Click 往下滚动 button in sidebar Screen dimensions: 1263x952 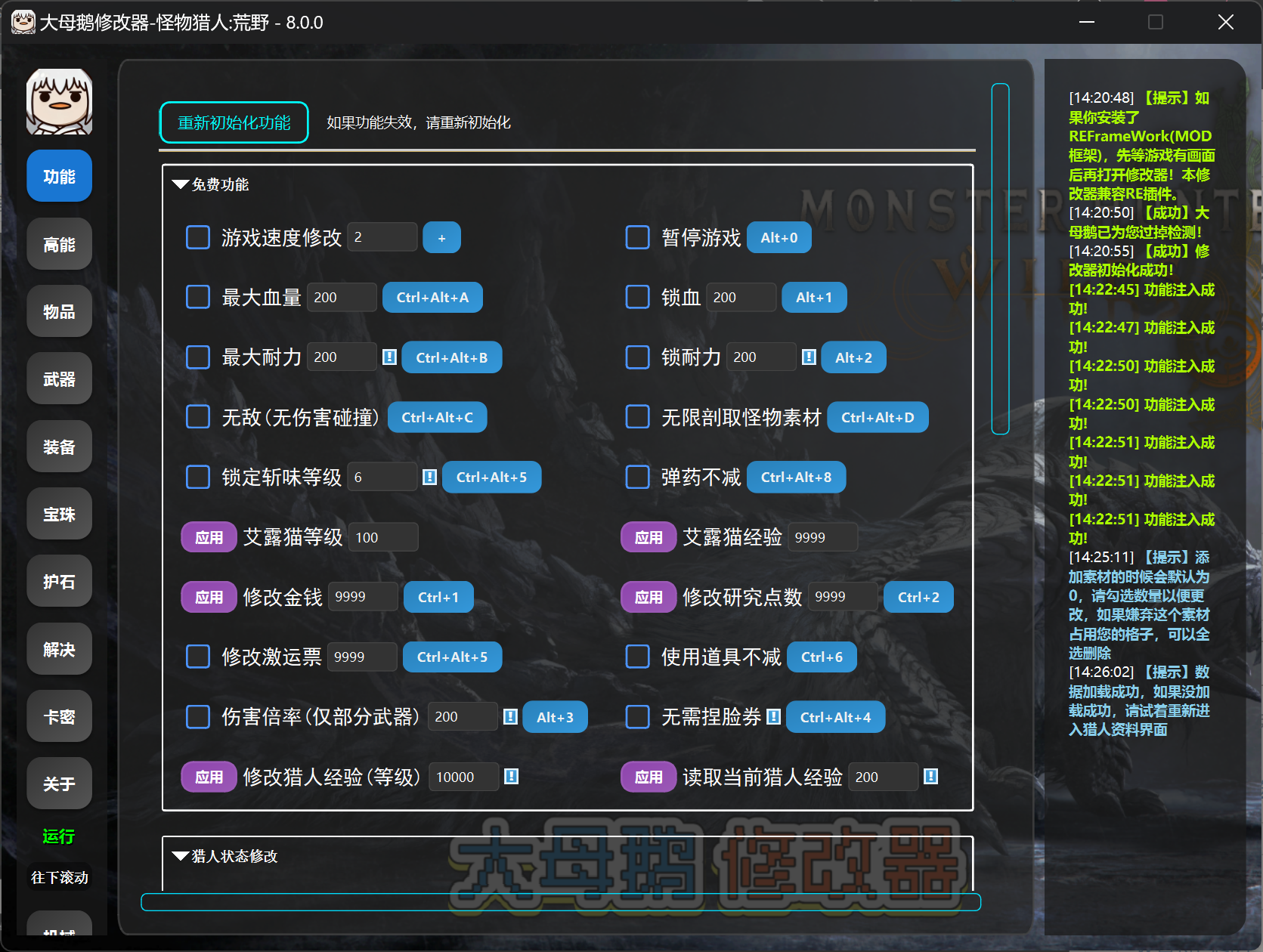tap(59, 877)
